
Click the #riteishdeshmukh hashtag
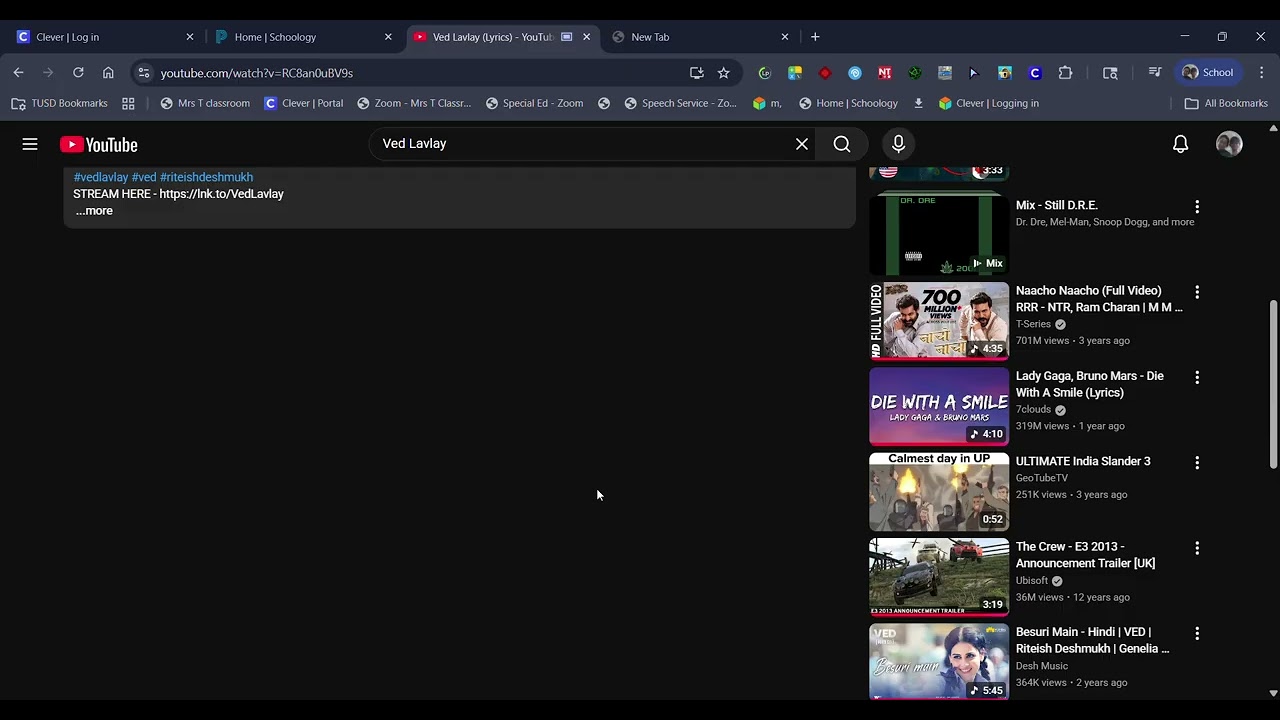coord(206,177)
